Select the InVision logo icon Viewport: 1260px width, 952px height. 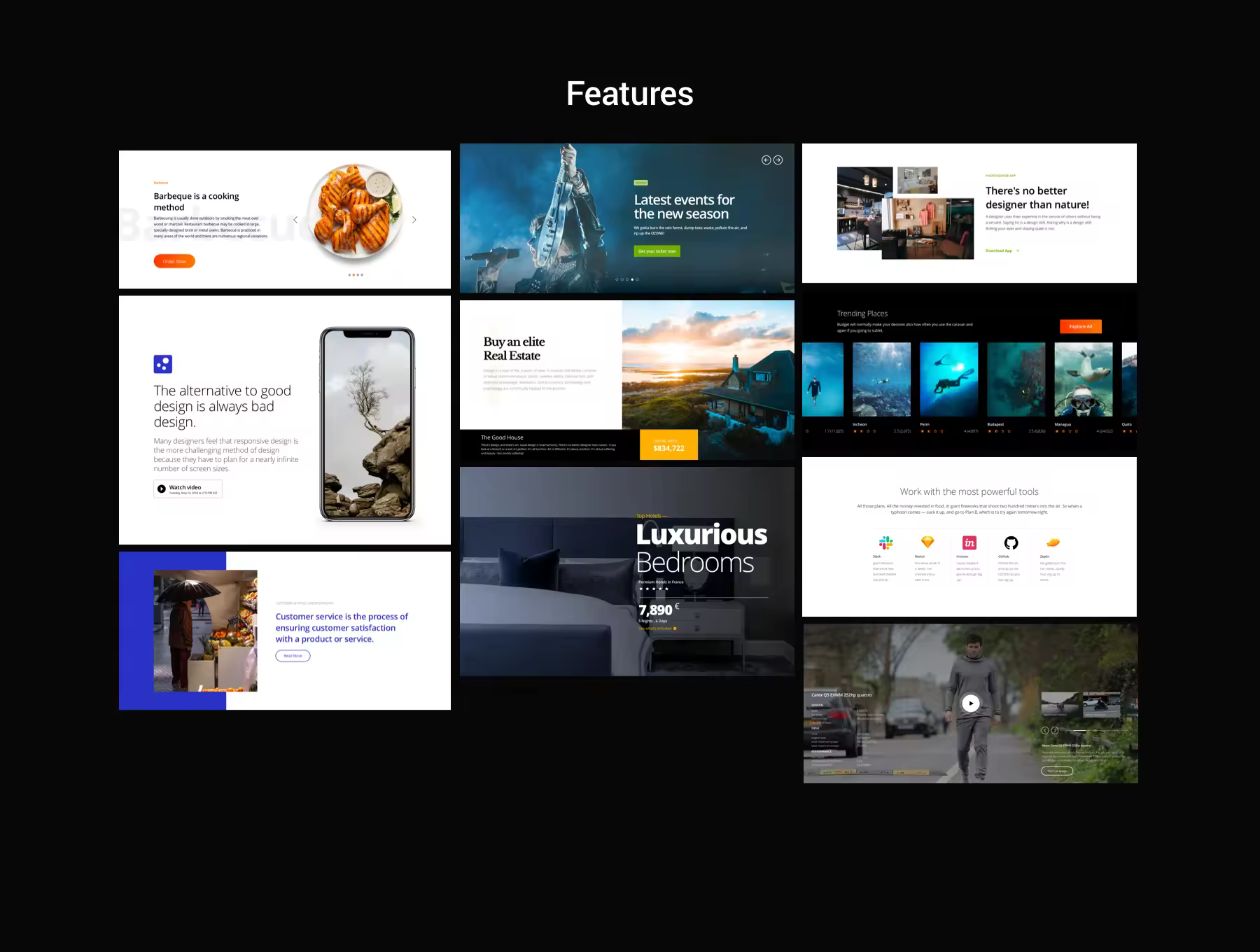pyautogui.click(x=969, y=542)
